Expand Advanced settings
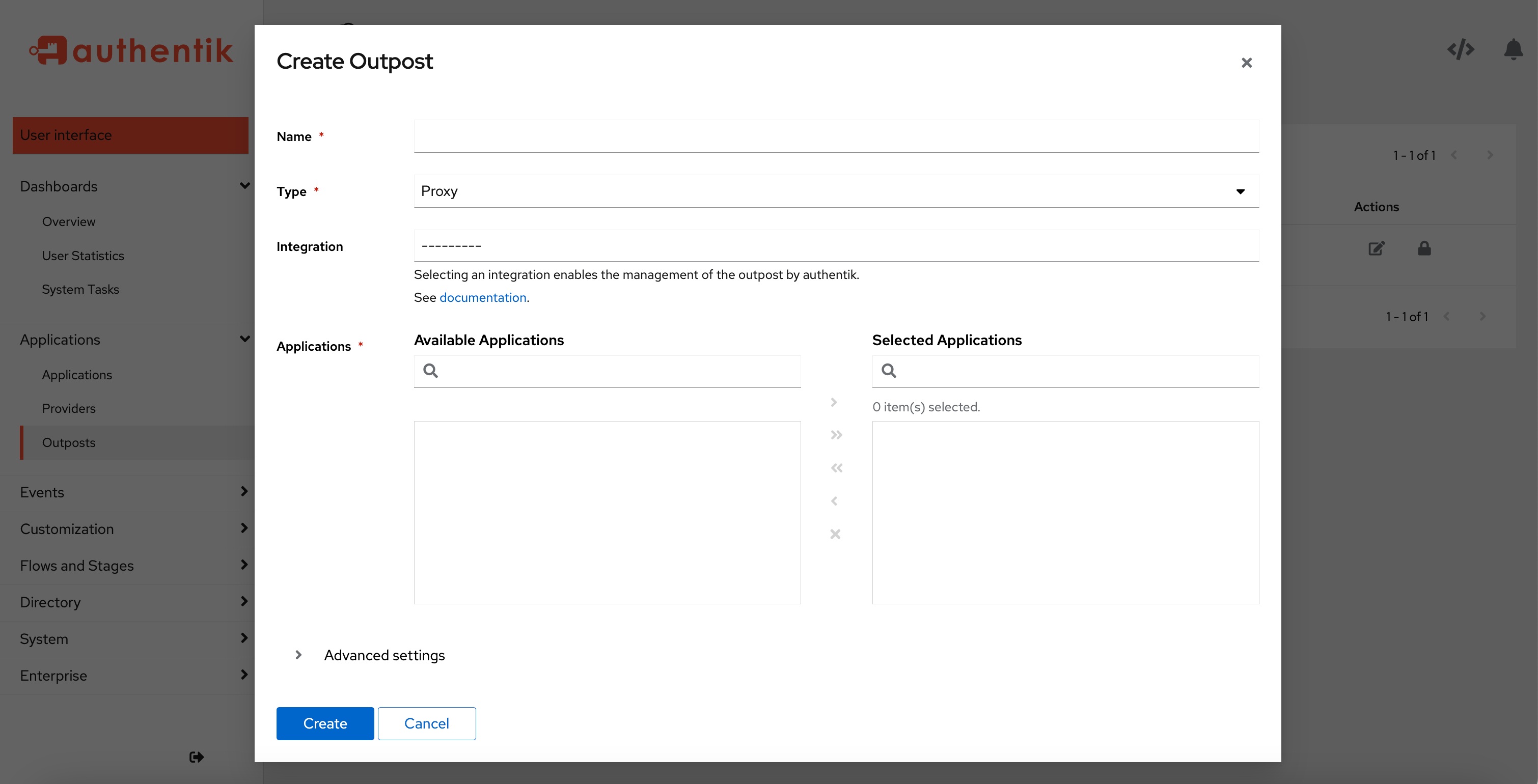 coord(384,655)
